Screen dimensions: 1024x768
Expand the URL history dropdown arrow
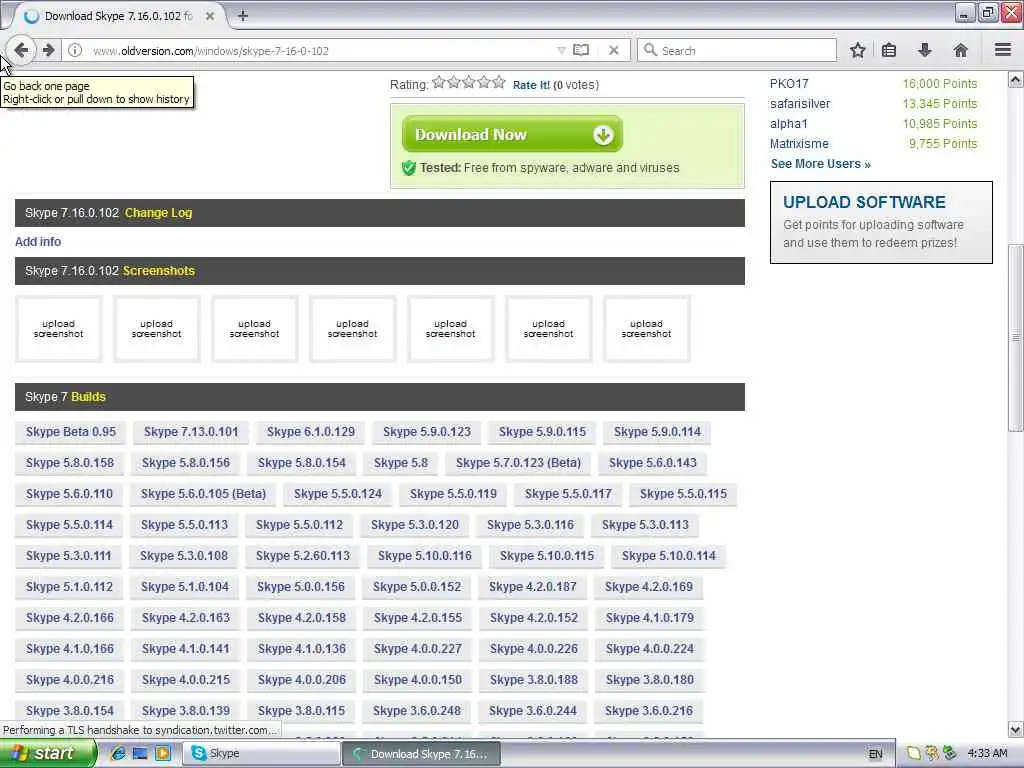coord(561,51)
